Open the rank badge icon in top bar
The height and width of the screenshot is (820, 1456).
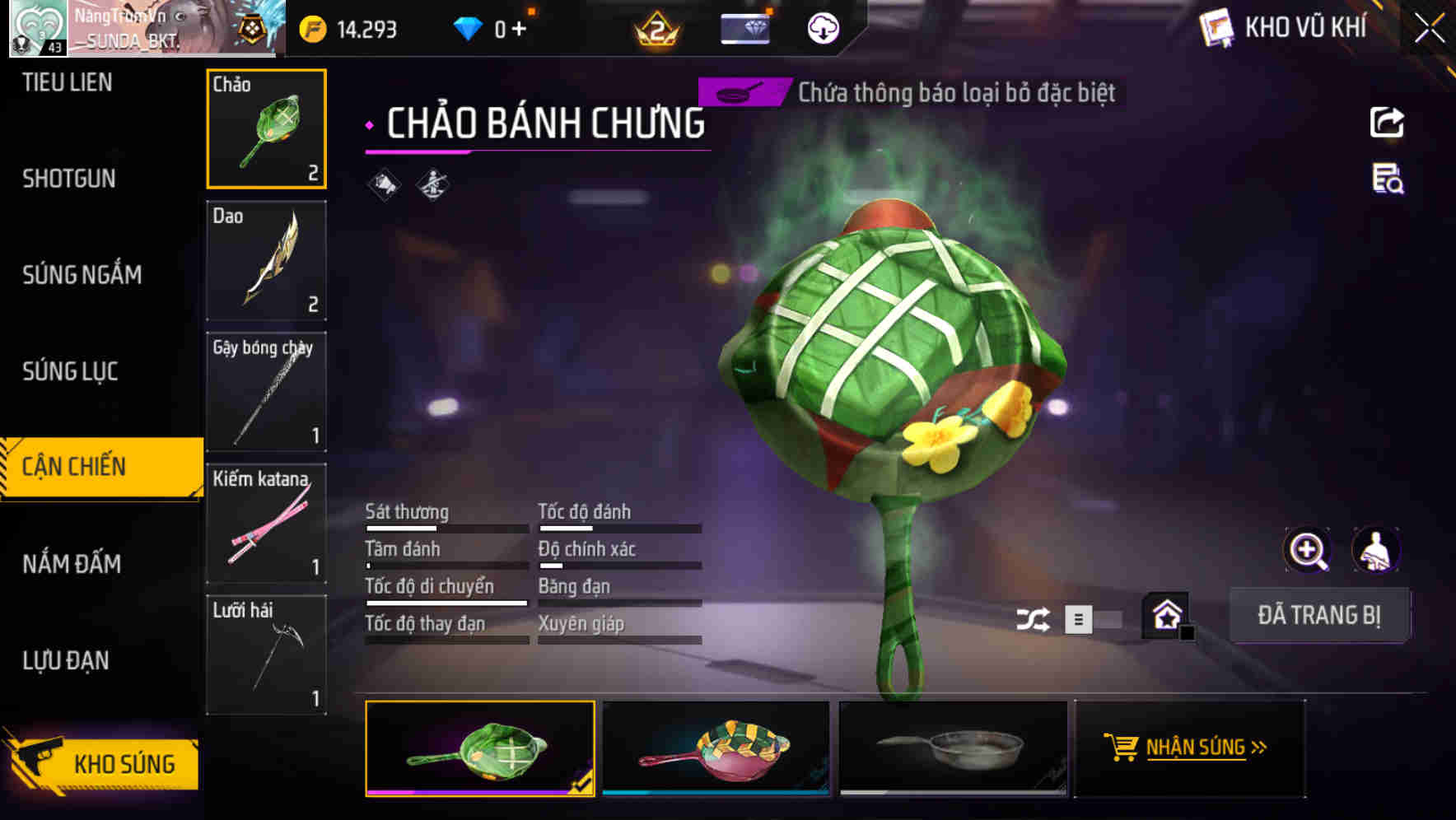[x=657, y=30]
